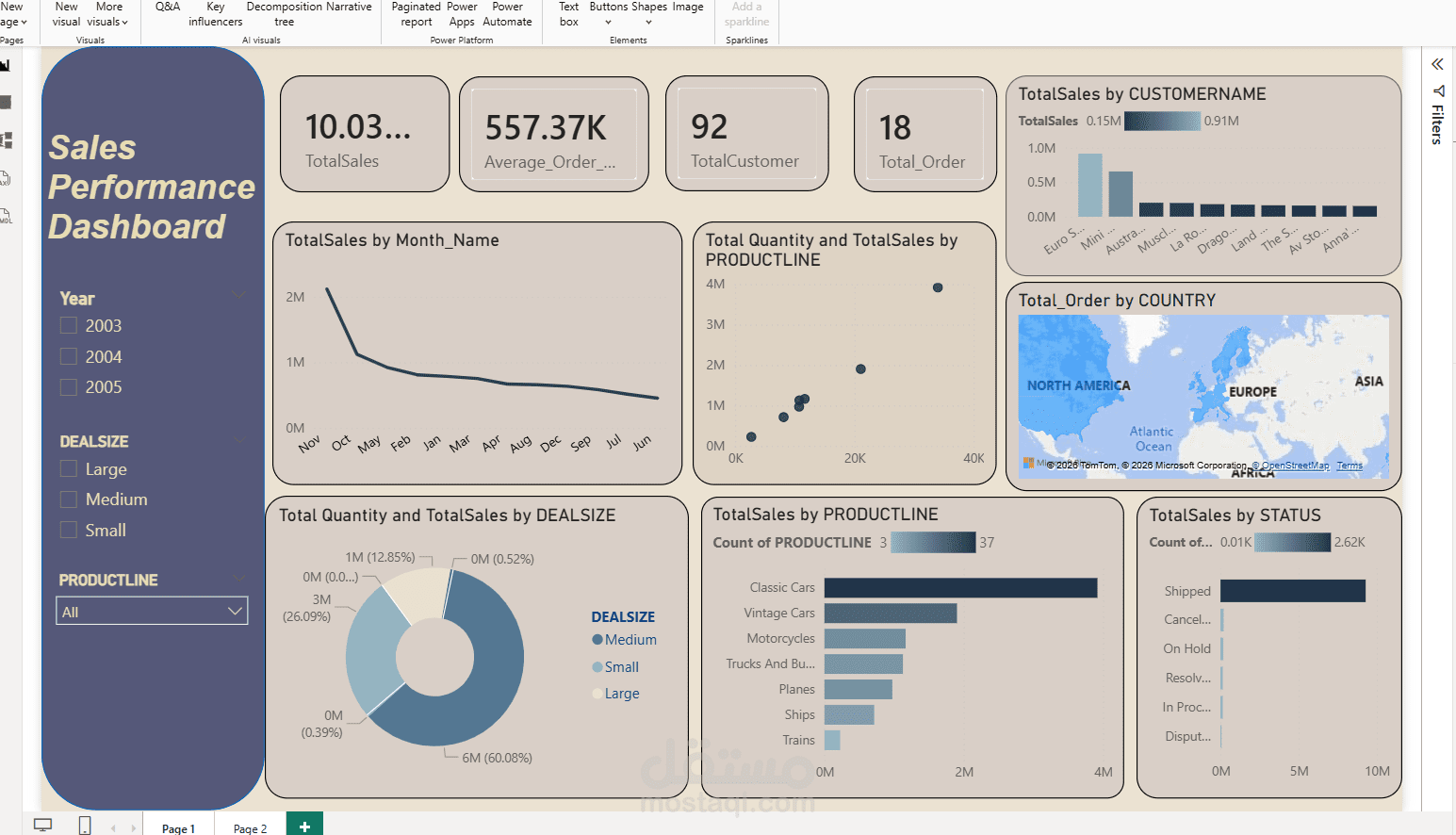Click the Sales Performance Dashboard title
This screenshot has height=835, width=1456.
151,187
